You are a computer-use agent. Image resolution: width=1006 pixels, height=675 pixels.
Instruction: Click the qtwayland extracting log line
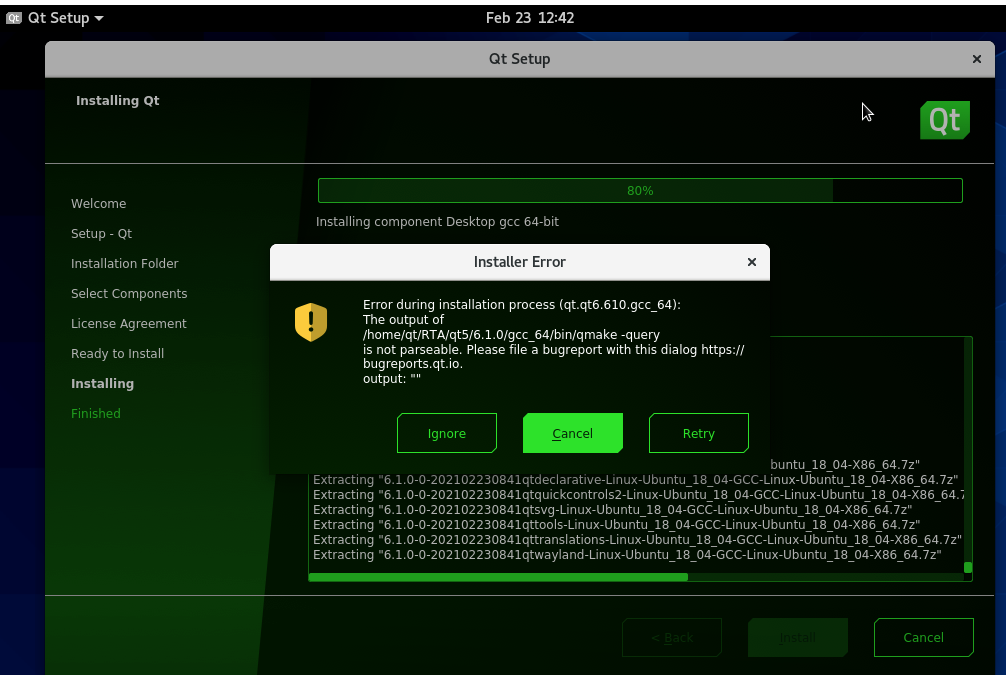[x=627, y=554]
